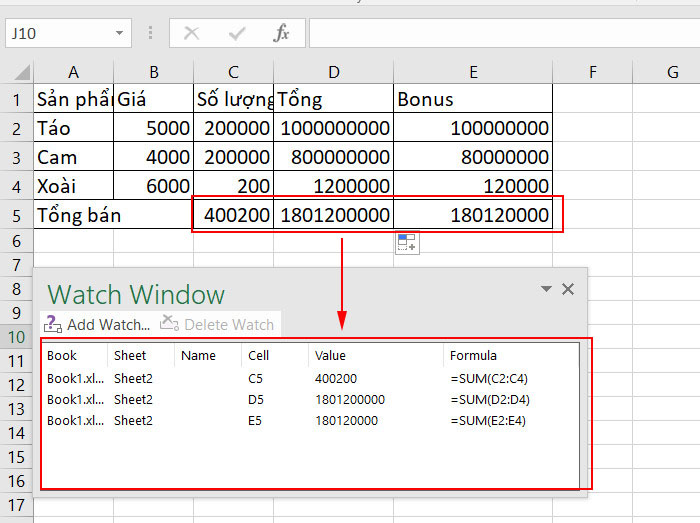Click Add Watch button
Image resolution: width=700 pixels, height=523 pixels.
(97, 324)
